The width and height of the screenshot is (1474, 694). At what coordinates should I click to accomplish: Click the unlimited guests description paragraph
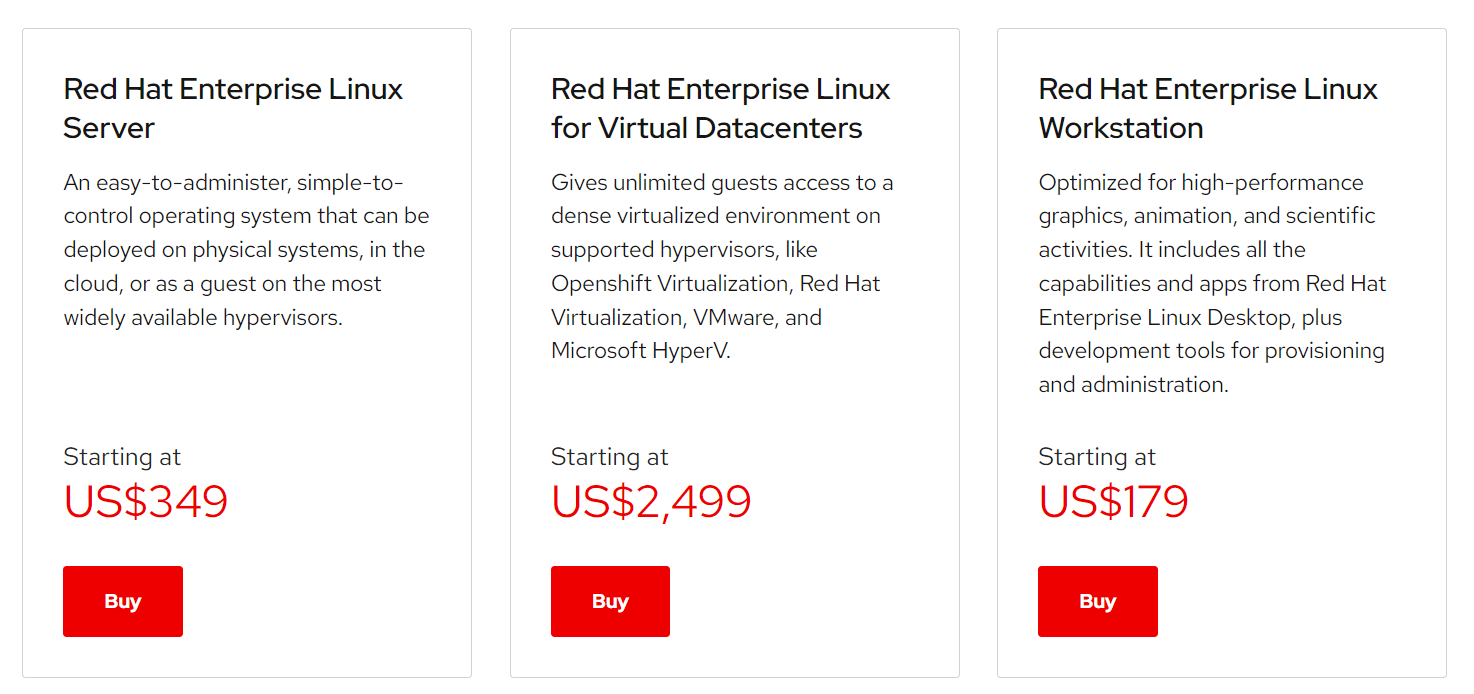coord(722,266)
